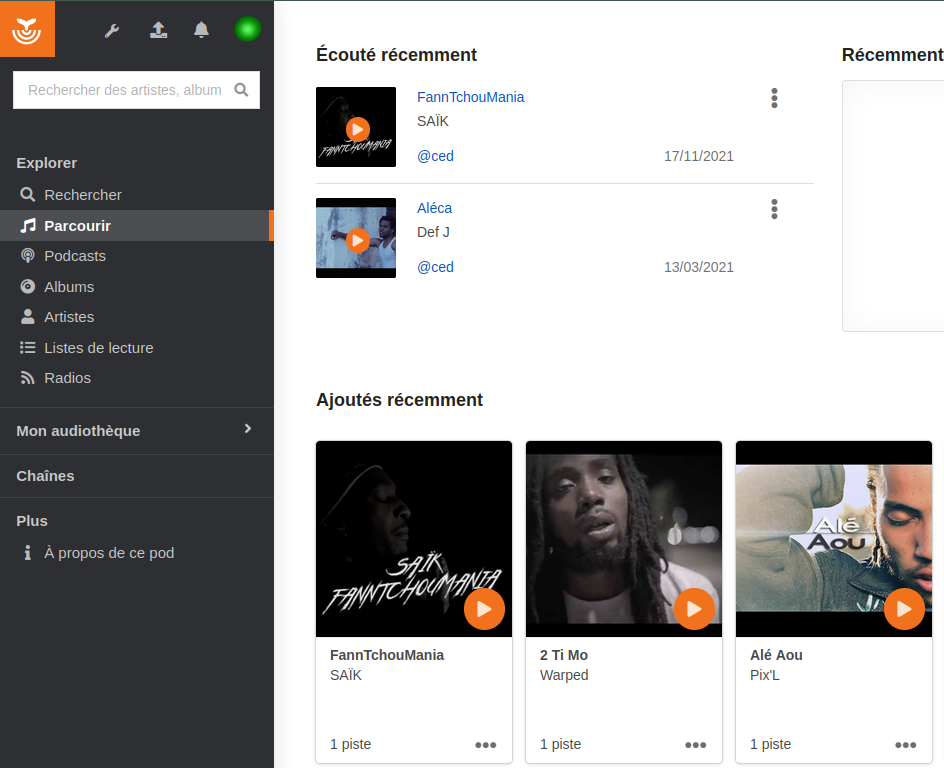Click the feed icon beside Radios
944x768 pixels.
point(28,377)
